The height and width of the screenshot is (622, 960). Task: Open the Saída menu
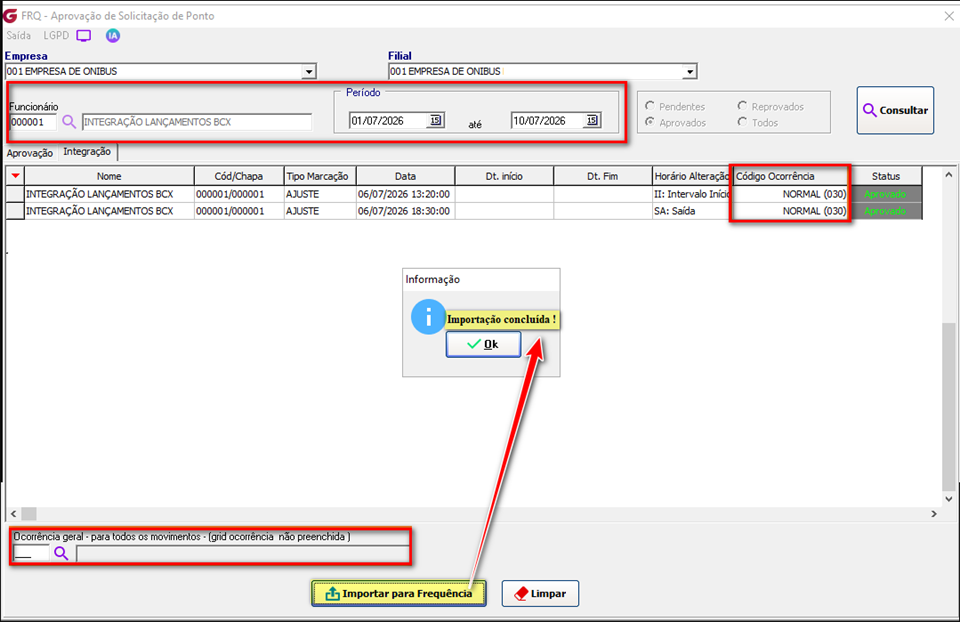pyautogui.click(x=18, y=36)
